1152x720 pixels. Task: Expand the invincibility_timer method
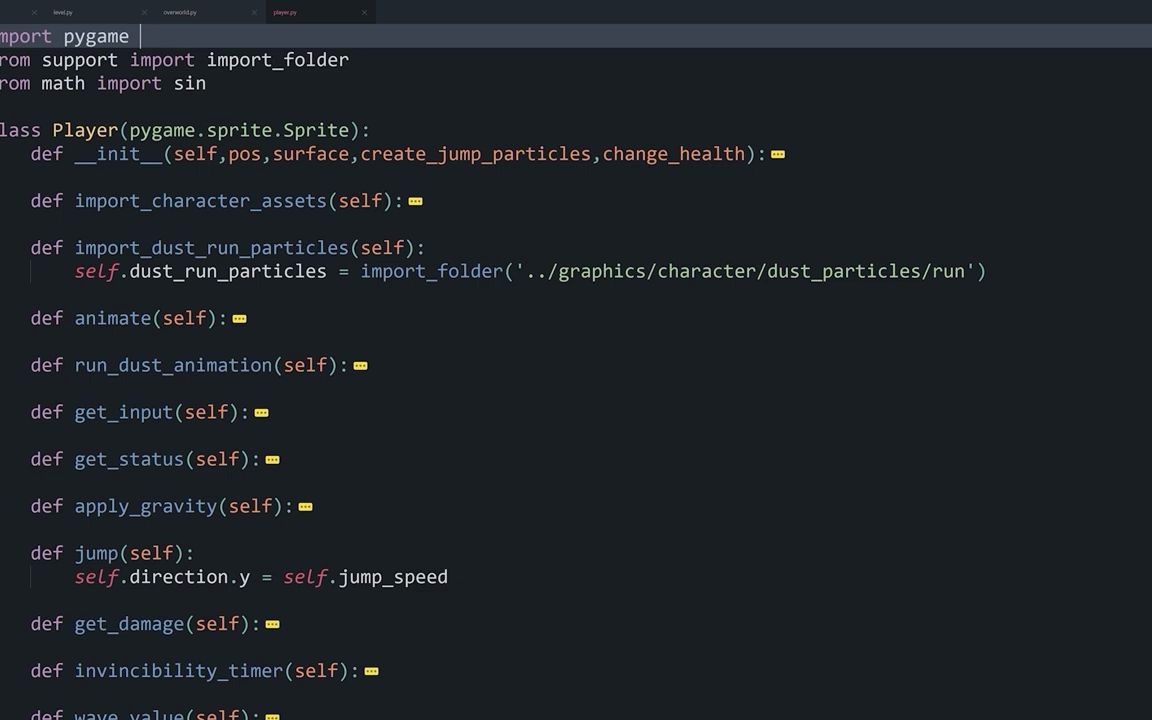click(371, 670)
